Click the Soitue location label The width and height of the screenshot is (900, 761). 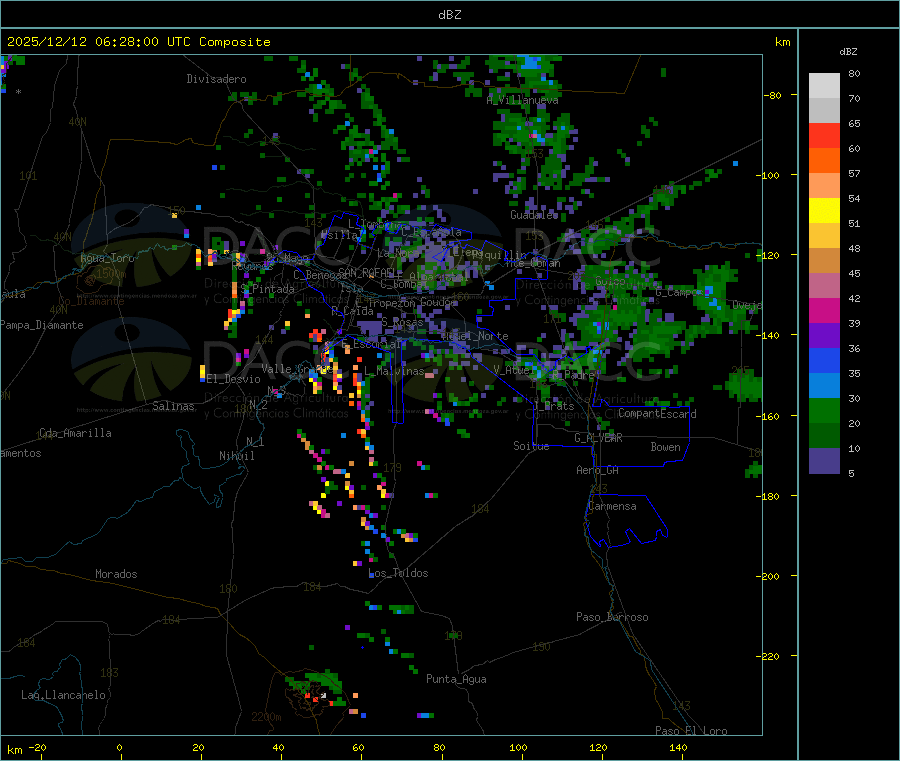[531, 445]
